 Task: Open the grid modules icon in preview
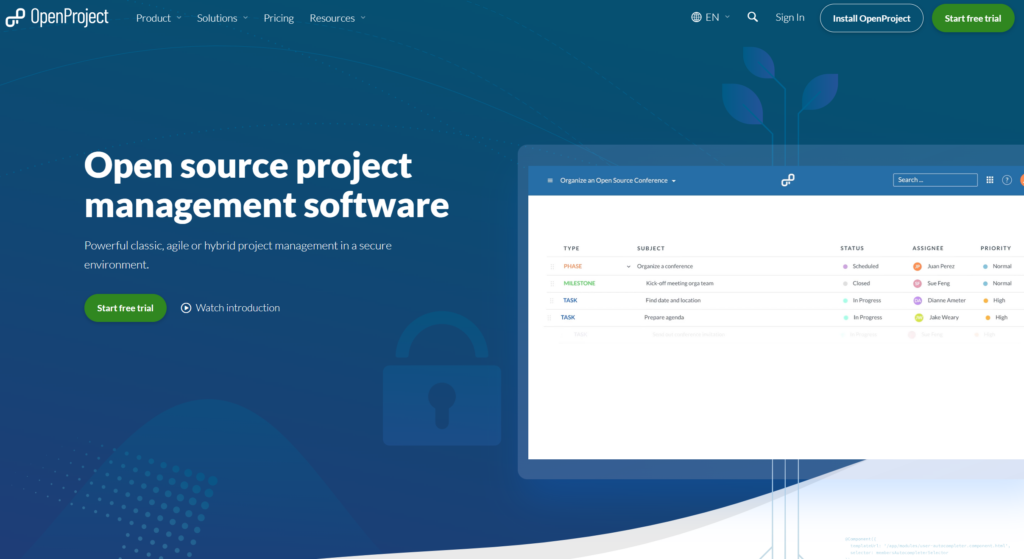[990, 180]
